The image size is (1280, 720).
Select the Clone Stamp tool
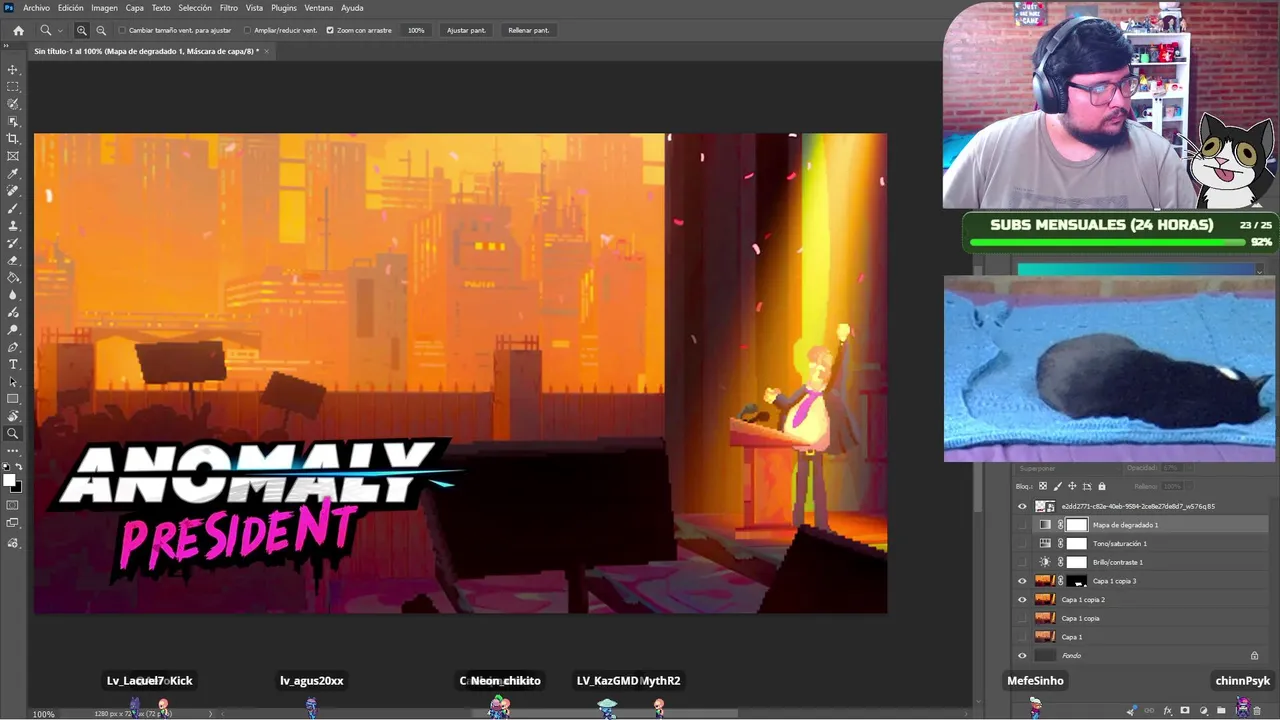coord(13,226)
